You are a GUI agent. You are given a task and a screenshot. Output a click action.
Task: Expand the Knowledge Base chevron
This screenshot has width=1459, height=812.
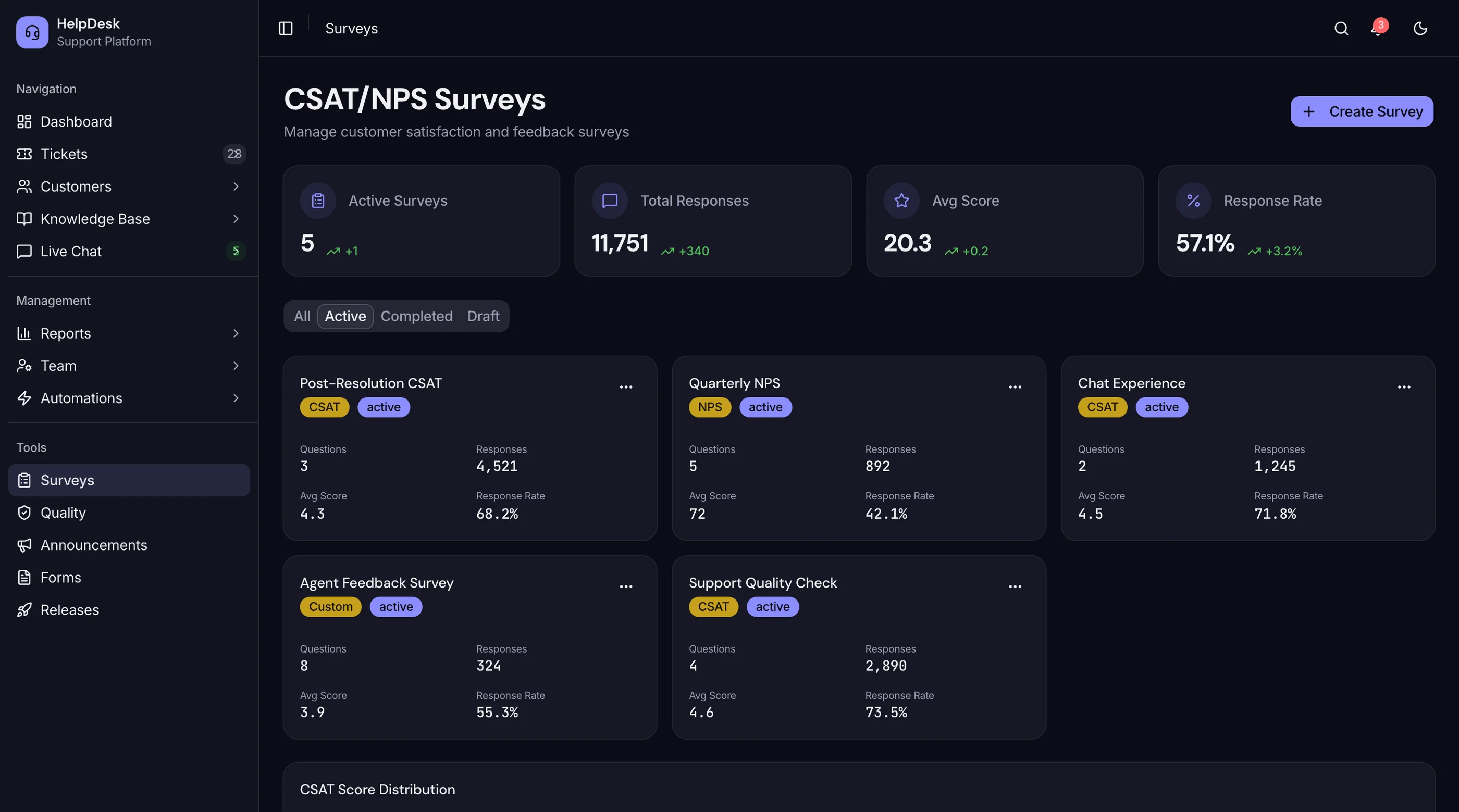tap(236, 219)
